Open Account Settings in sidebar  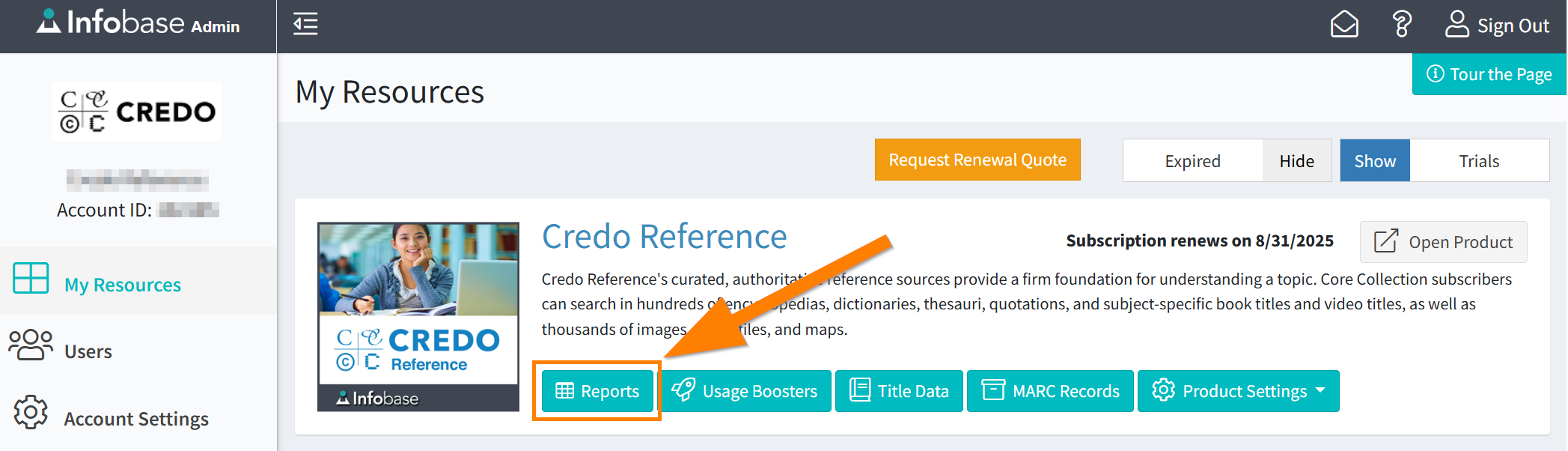click(x=138, y=414)
